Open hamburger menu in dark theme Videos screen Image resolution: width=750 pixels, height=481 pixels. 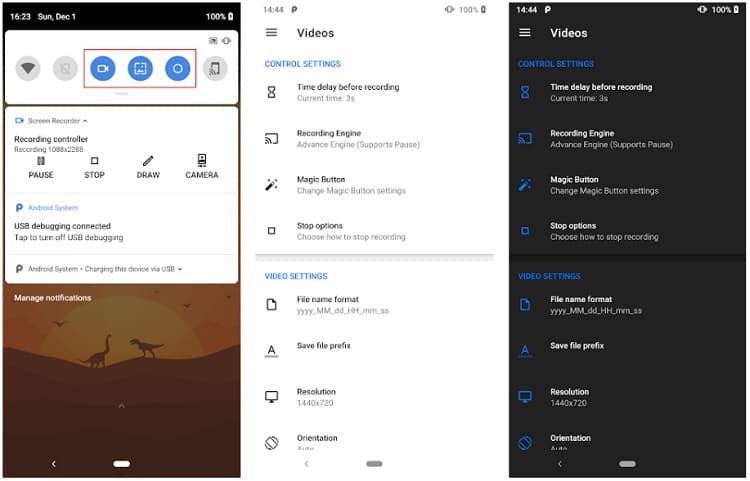[525, 33]
